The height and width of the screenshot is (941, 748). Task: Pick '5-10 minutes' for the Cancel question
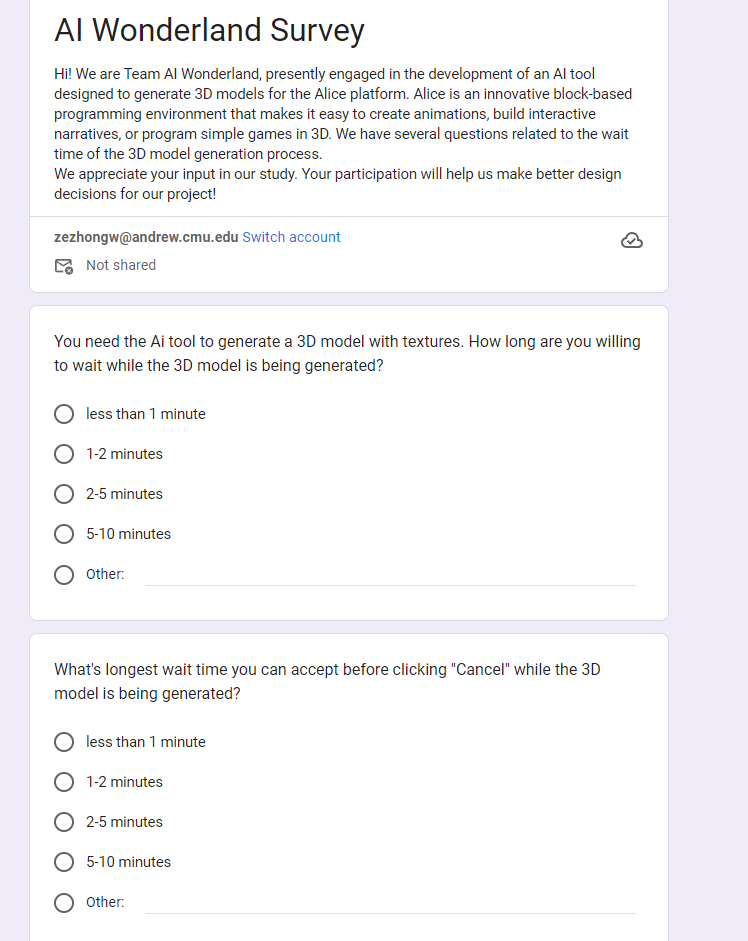point(64,862)
